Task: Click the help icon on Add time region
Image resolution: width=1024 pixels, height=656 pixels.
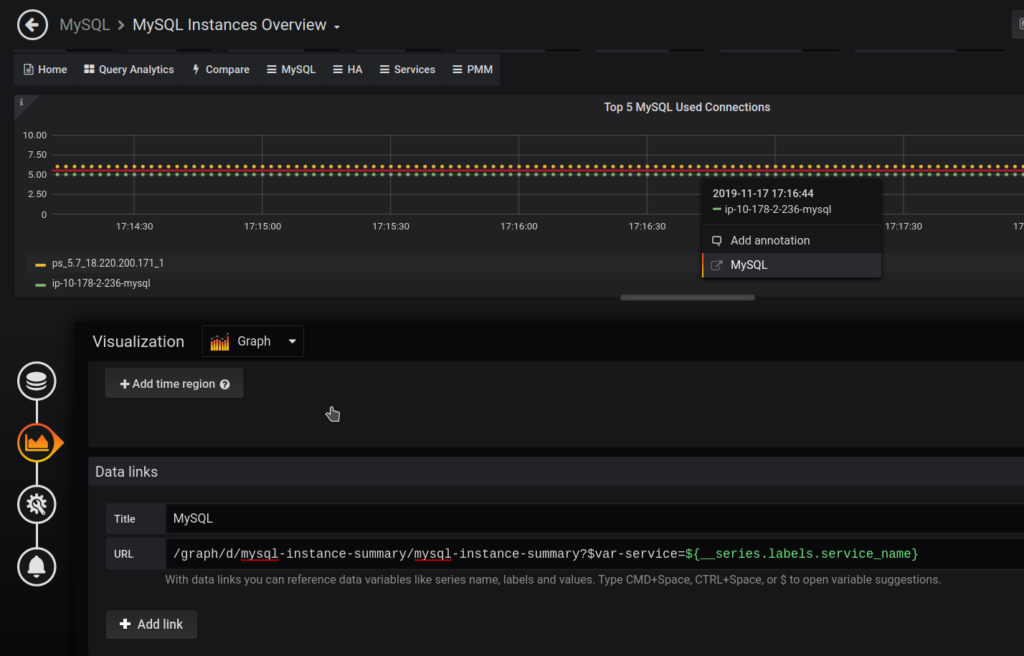Action: [225, 384]
